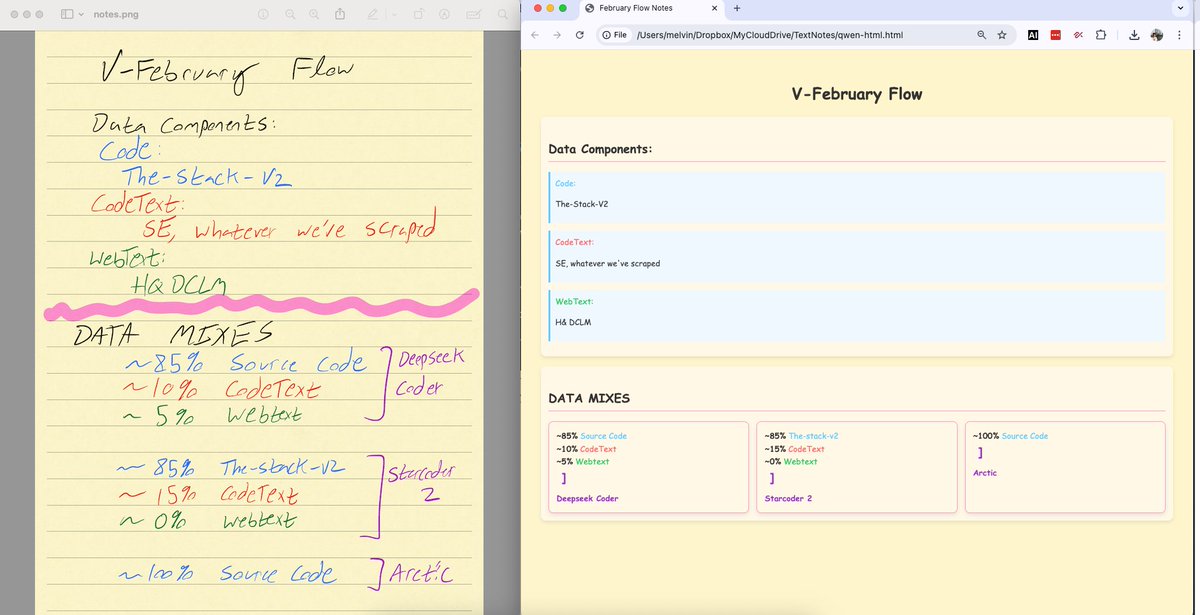Open the highlight color dropdown arrow
Screen dimensions: 1200x615
(x=394, y=15)
